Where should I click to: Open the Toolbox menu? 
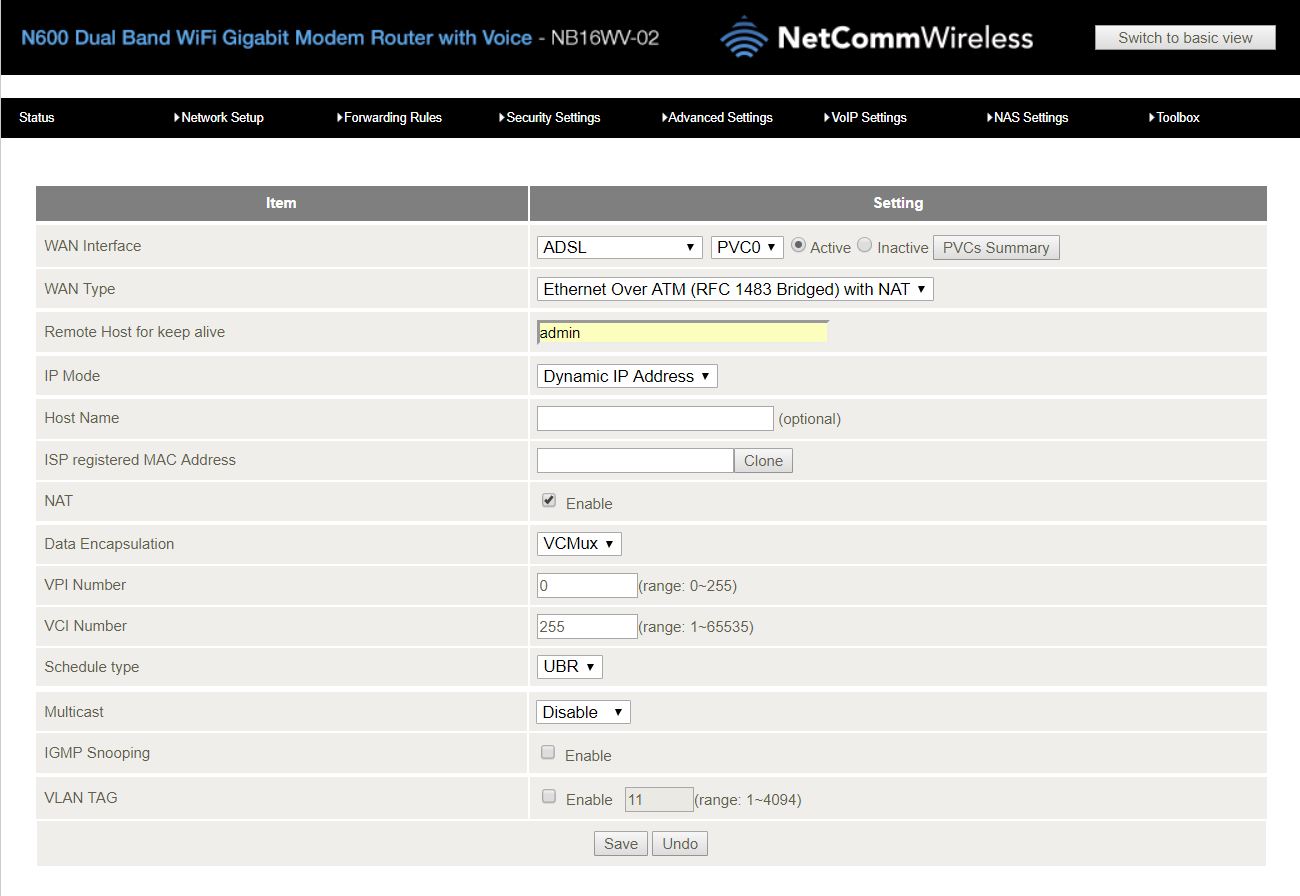[x=1174, y=117]
